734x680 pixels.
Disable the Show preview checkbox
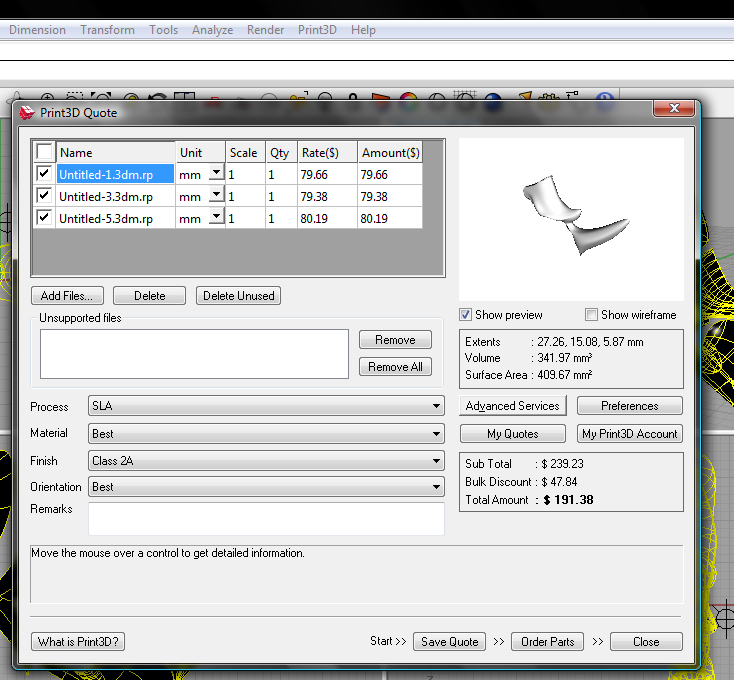point(465,314)
